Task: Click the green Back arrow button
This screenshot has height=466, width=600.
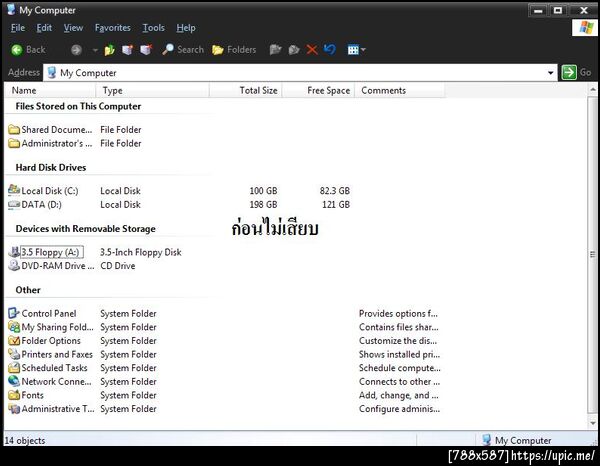Action: coord(17,50)
